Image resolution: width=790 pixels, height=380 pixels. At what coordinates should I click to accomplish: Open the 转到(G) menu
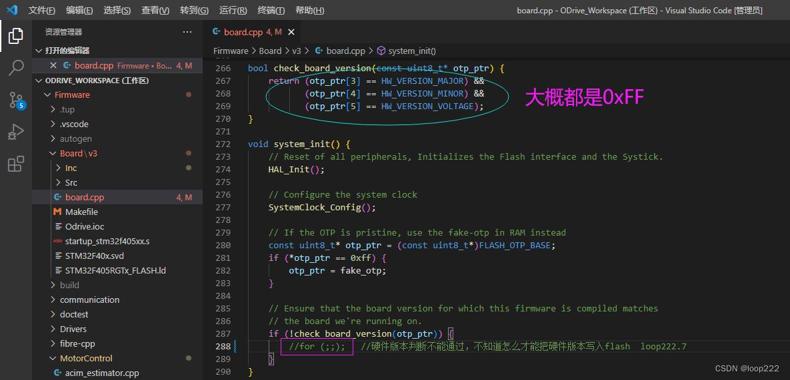click(x=194, y=10)
